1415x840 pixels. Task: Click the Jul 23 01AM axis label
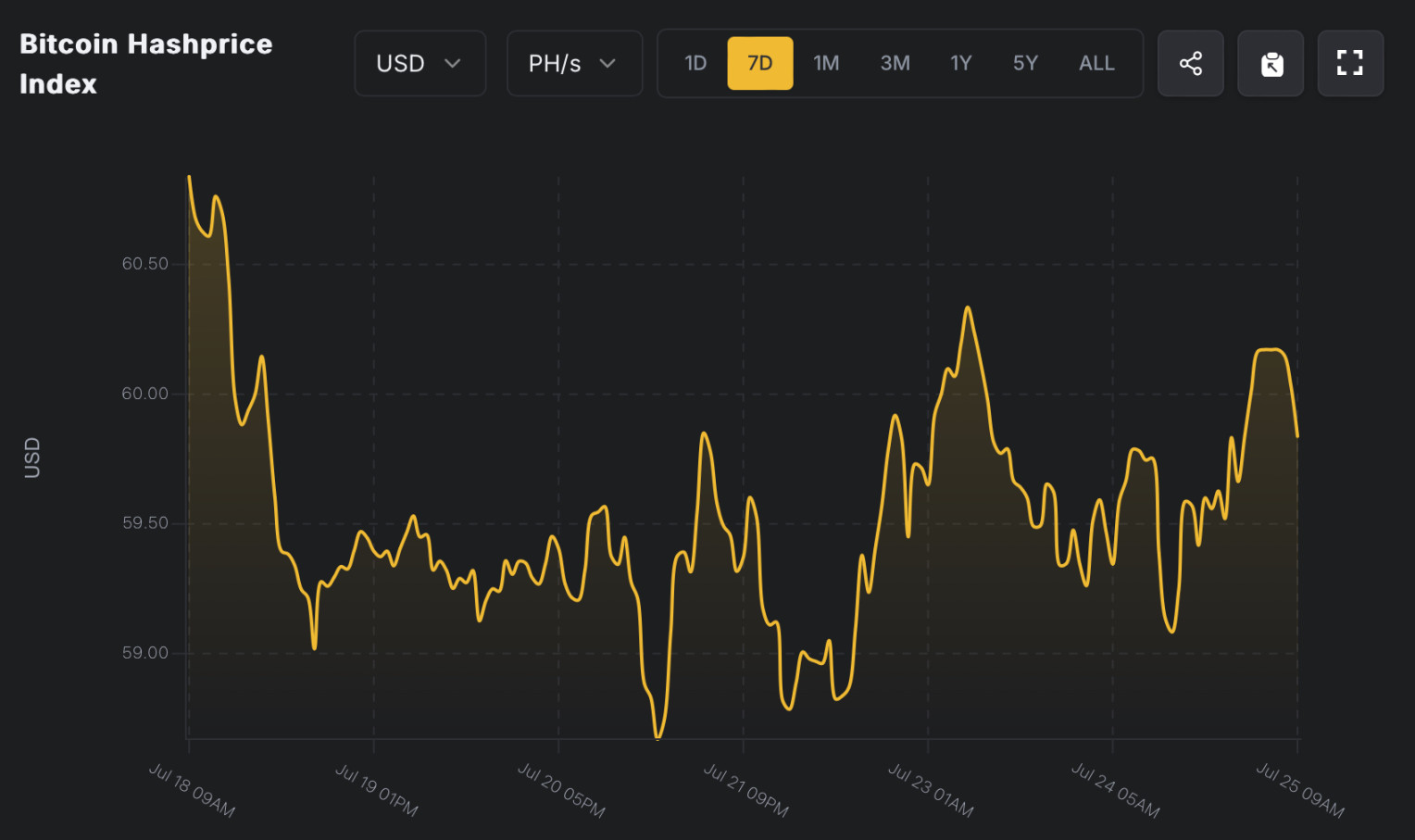(x=930, y=790)
